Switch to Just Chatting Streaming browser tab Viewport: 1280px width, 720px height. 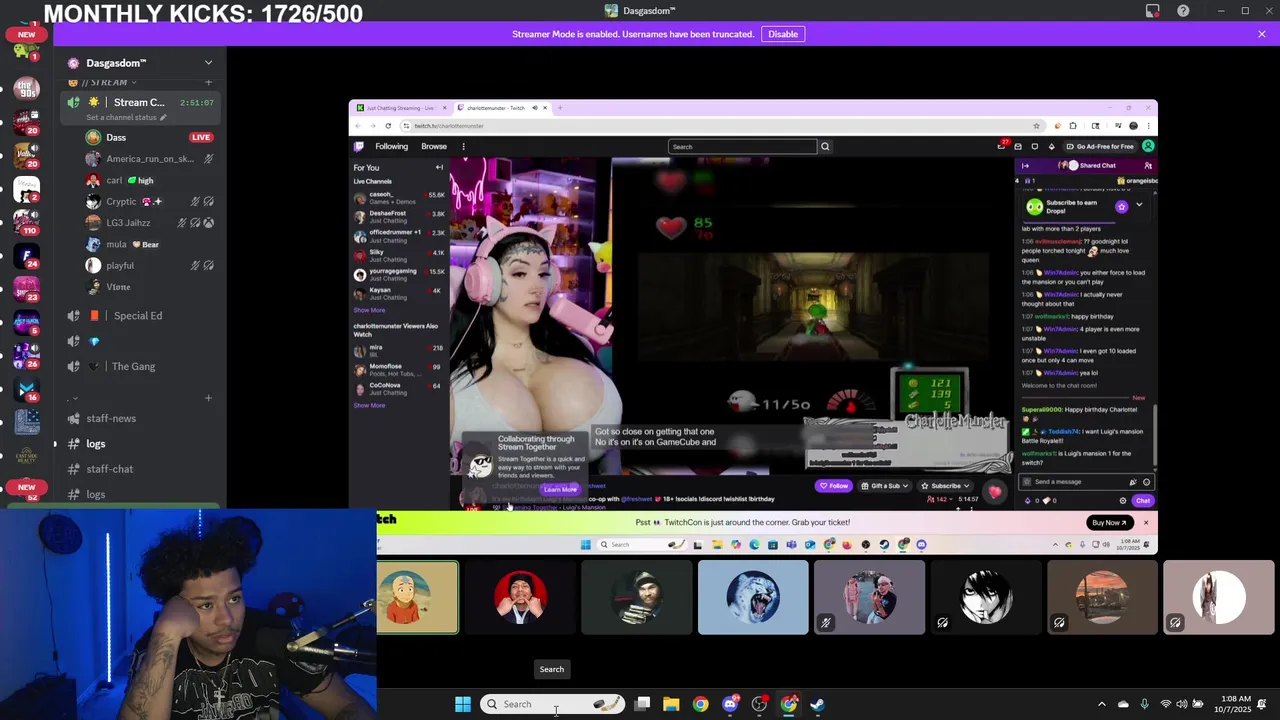400,108
